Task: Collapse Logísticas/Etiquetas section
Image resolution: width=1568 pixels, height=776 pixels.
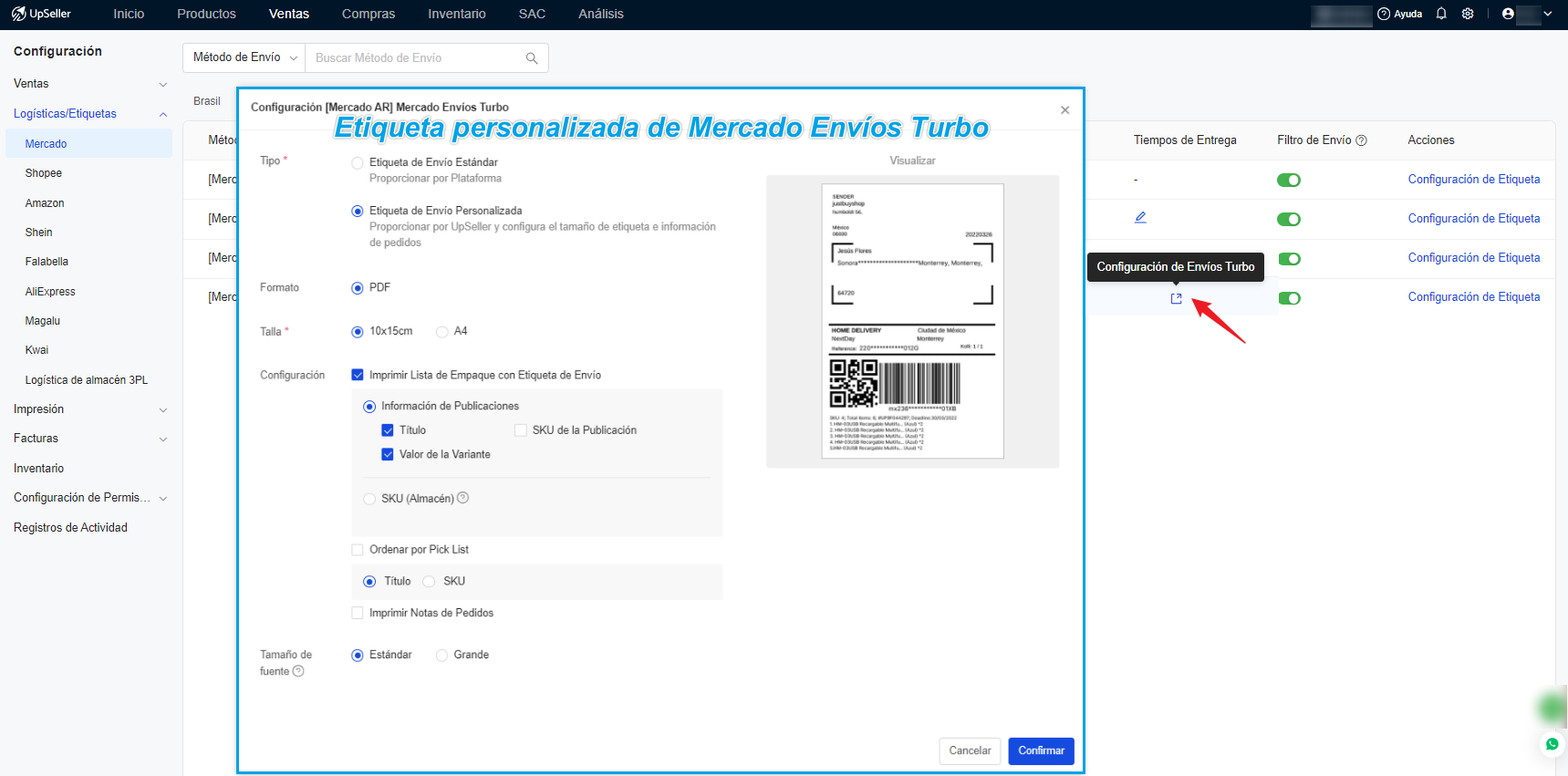Action: click(163, 114)
